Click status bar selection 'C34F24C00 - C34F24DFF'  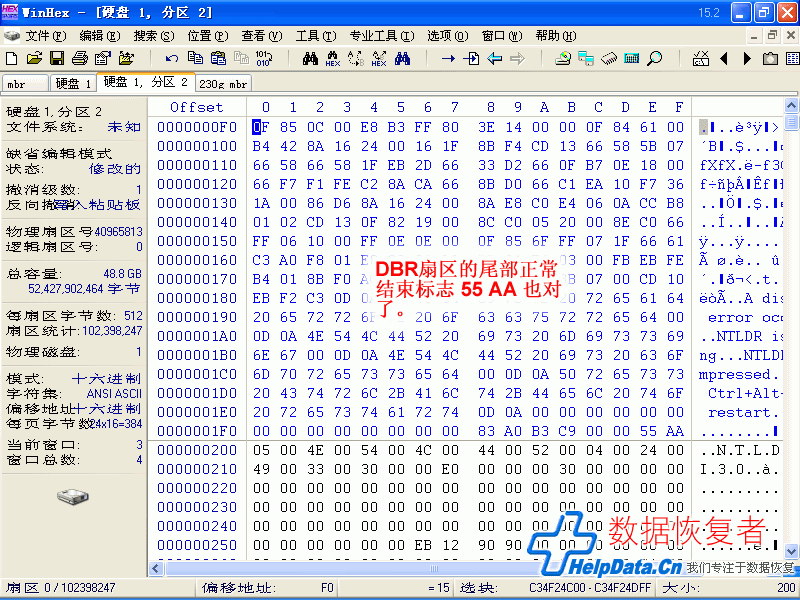(x=590, y=588)
